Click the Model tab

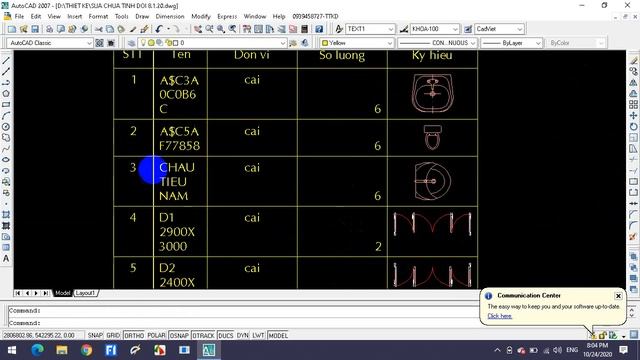tap(62, 293)
